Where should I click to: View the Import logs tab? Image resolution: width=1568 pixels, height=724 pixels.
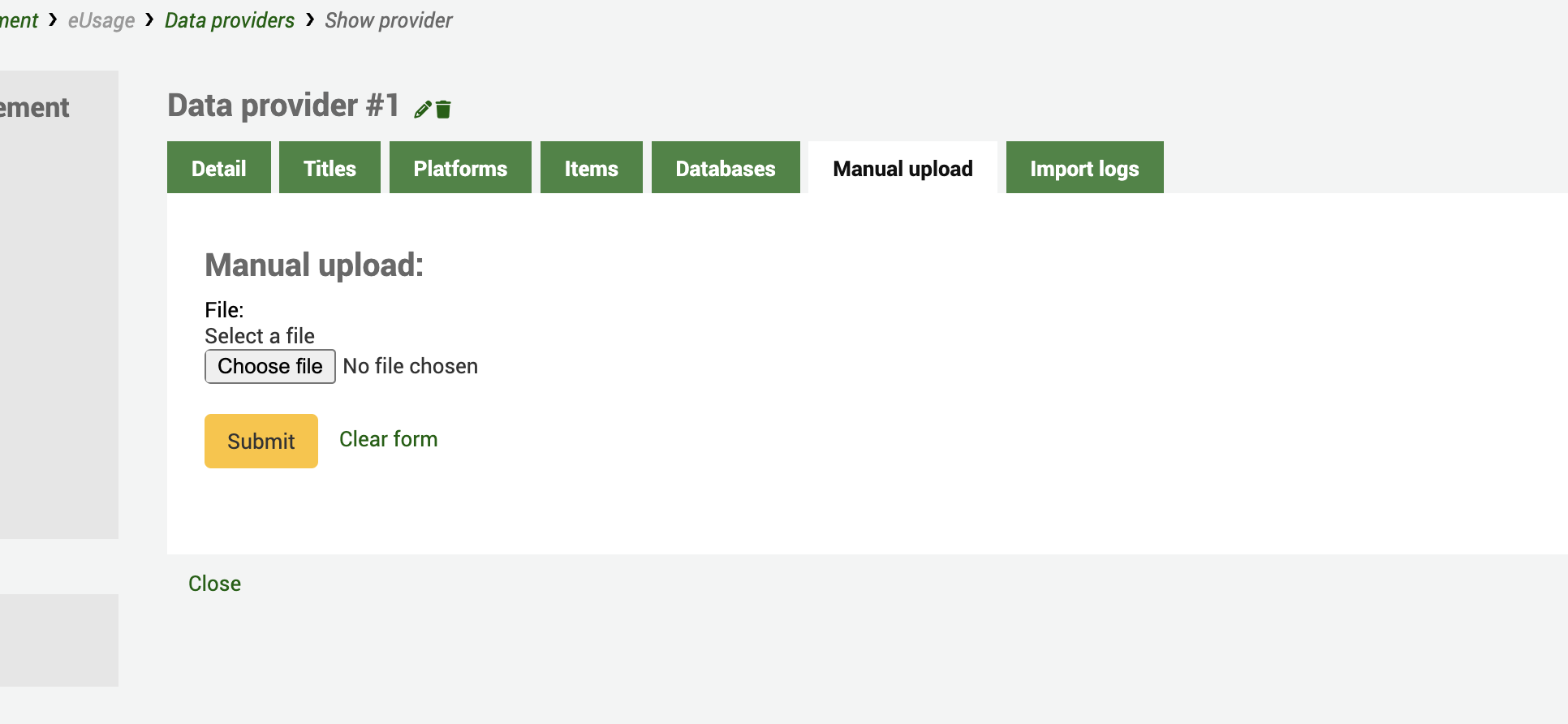tap(1084, 168)
